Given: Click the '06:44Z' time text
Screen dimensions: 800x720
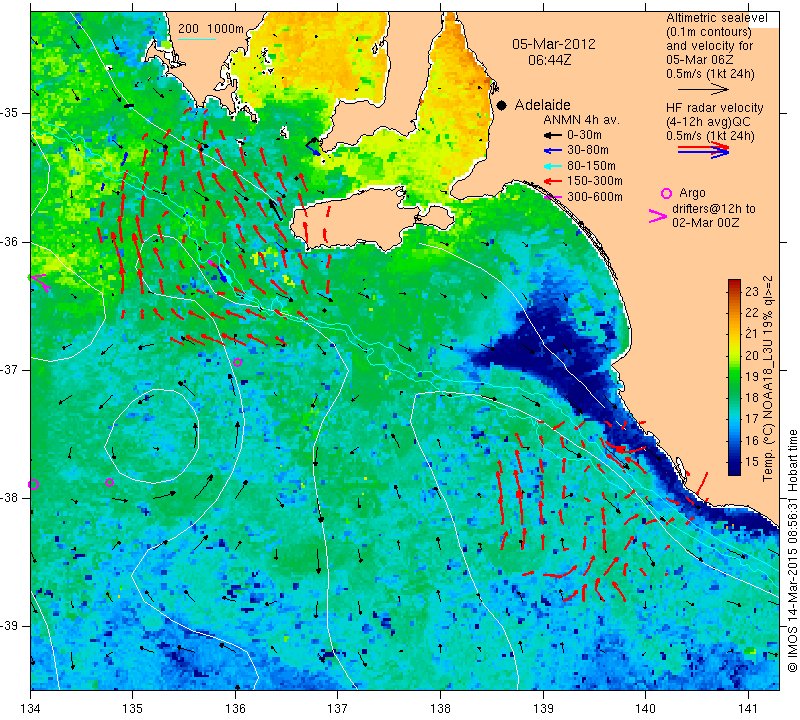Looking at the screenshot, I should coord(549,60).
